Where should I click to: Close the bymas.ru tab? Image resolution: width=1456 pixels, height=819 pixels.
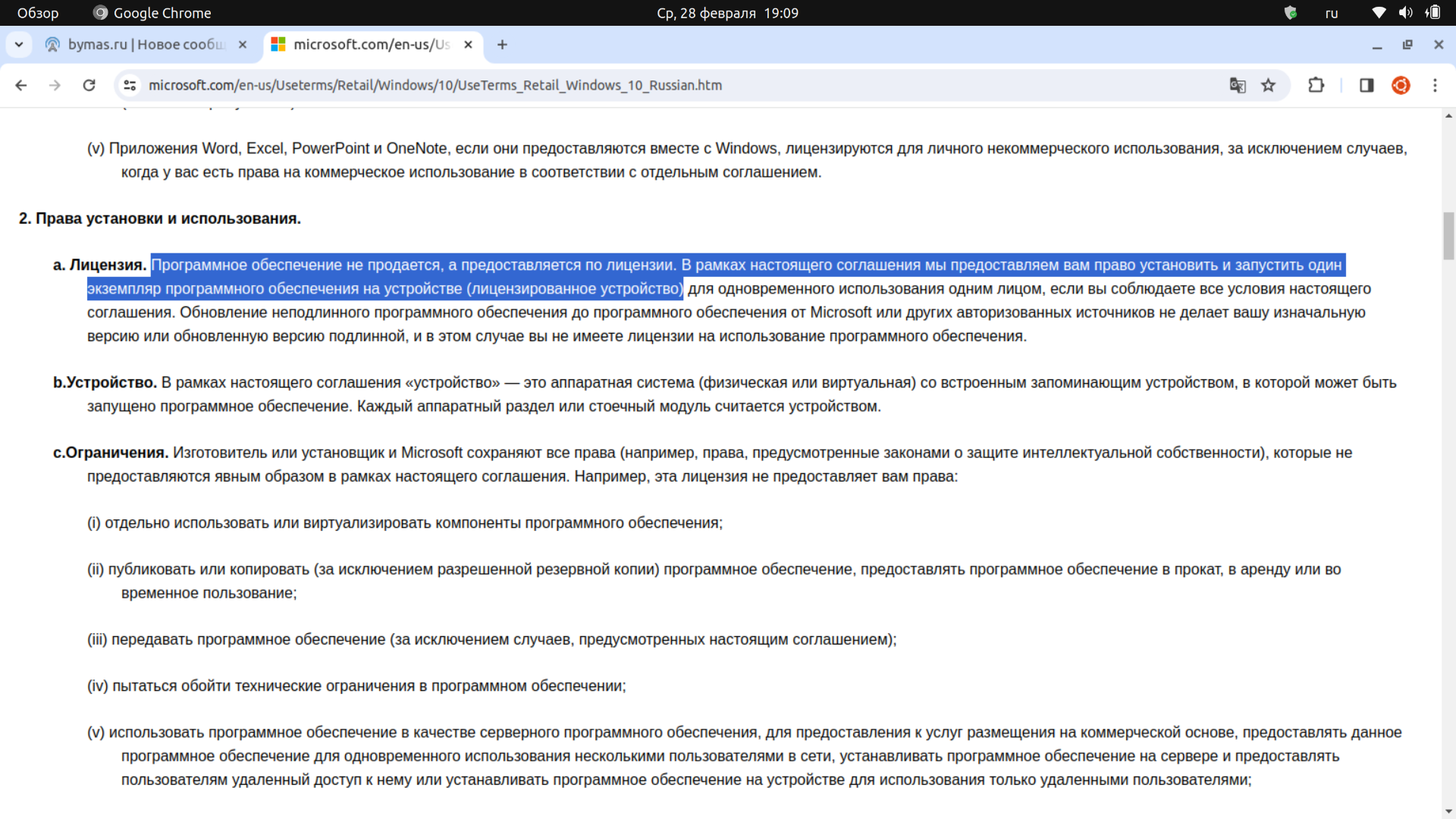[x=243, y=45]
